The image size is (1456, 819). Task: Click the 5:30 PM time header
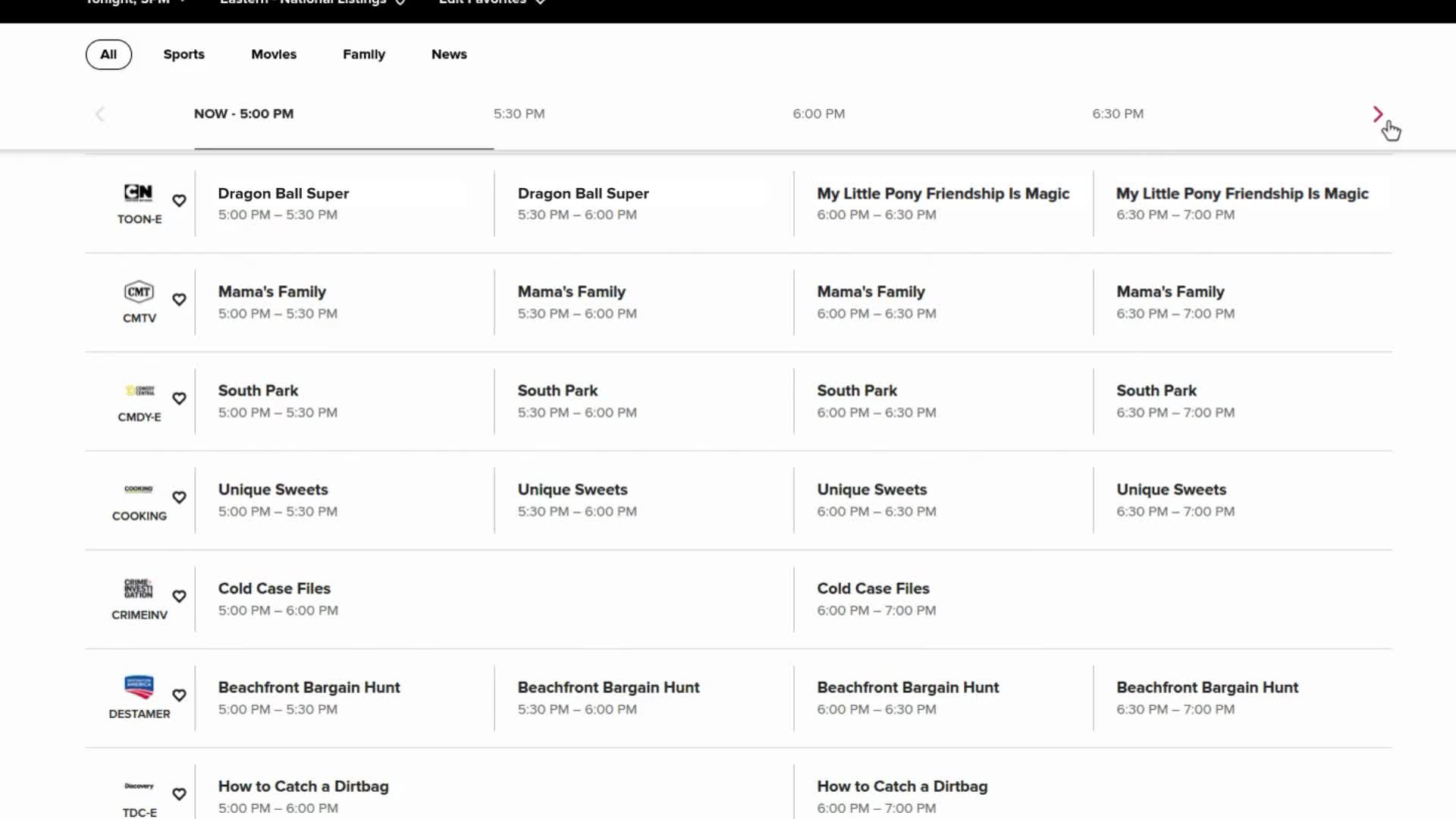pos(519,114)
